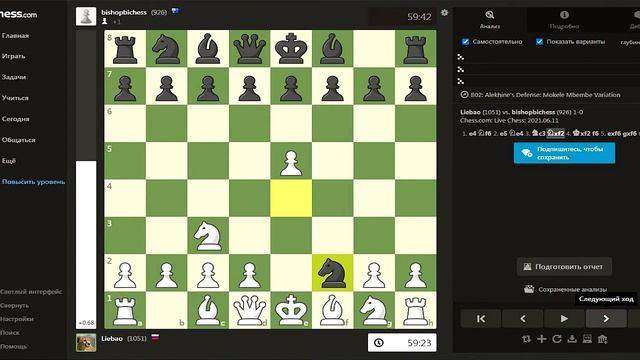640x360 pixels.
Task: Open Задачи in the sidebar
Action: 13,77
